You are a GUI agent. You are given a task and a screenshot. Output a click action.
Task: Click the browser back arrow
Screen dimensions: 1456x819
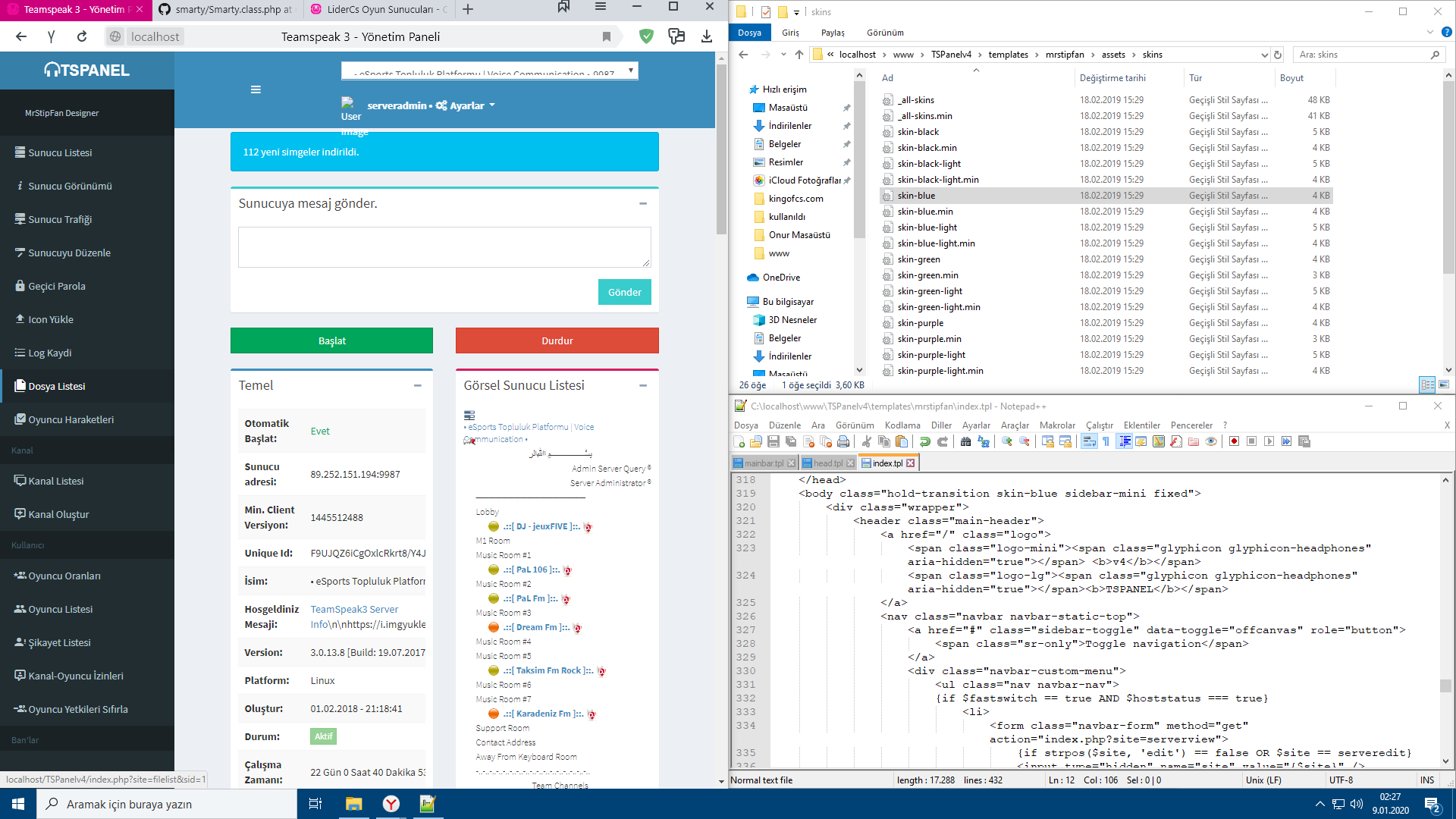[x=21, y=36]
